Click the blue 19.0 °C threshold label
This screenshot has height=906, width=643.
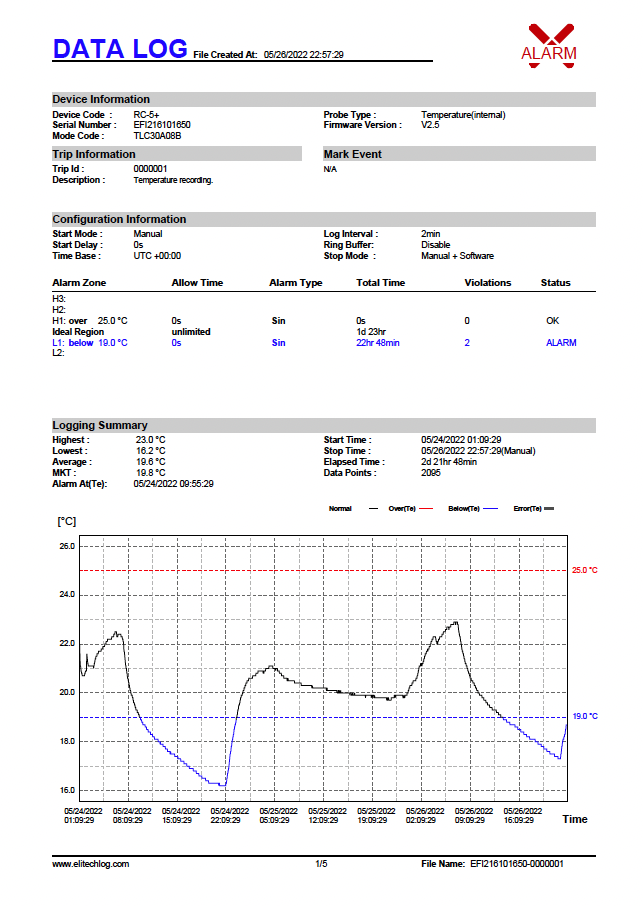pos(585,716)
